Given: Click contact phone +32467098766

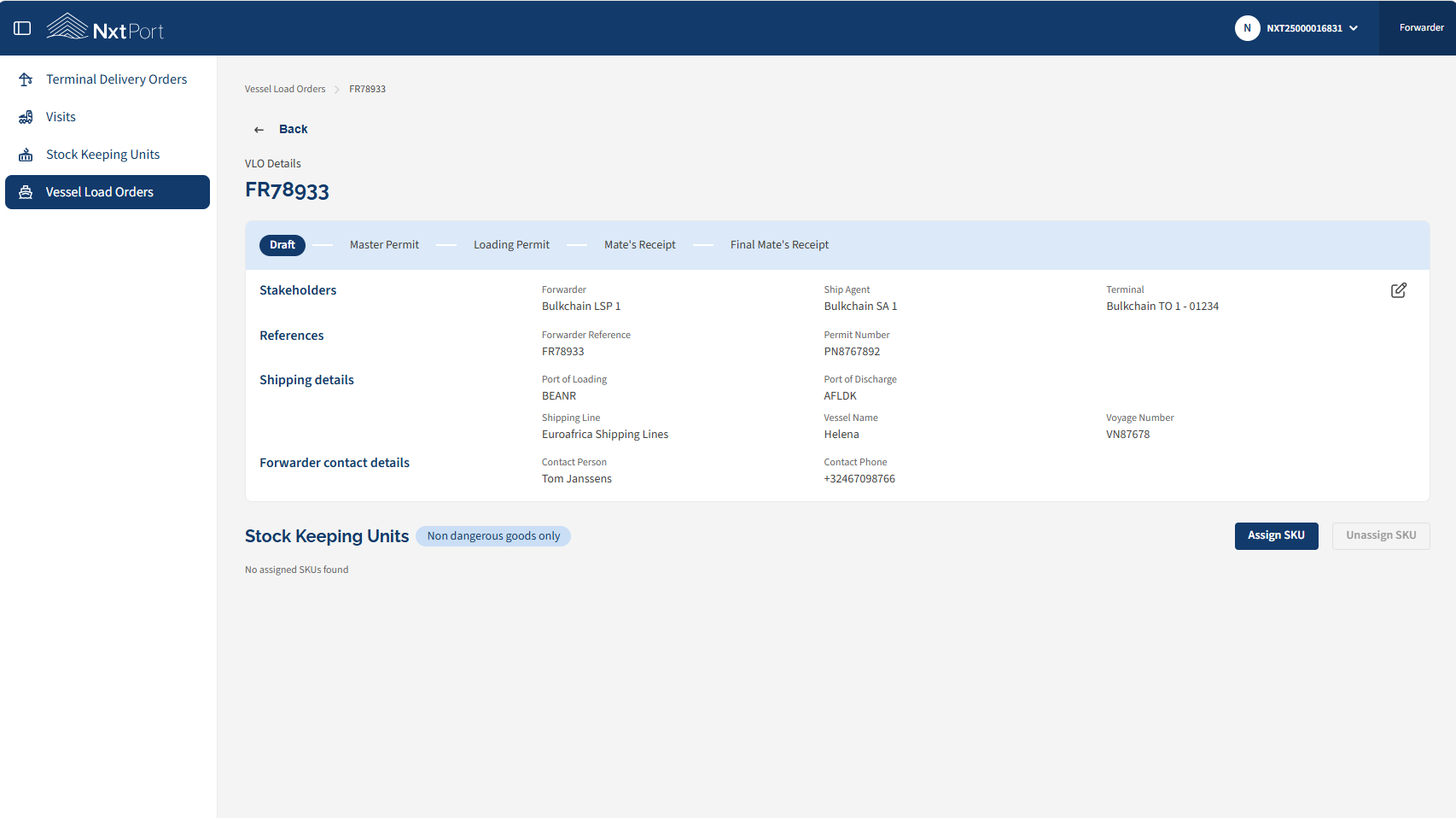Looking at the screenshot, I should pos(859,479).
